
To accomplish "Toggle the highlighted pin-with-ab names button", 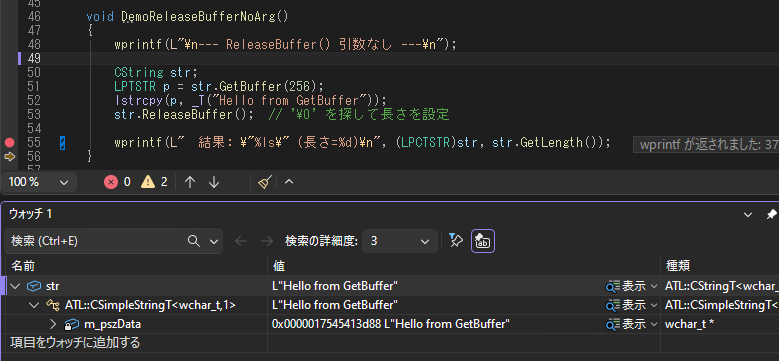I will coord(482,241).
